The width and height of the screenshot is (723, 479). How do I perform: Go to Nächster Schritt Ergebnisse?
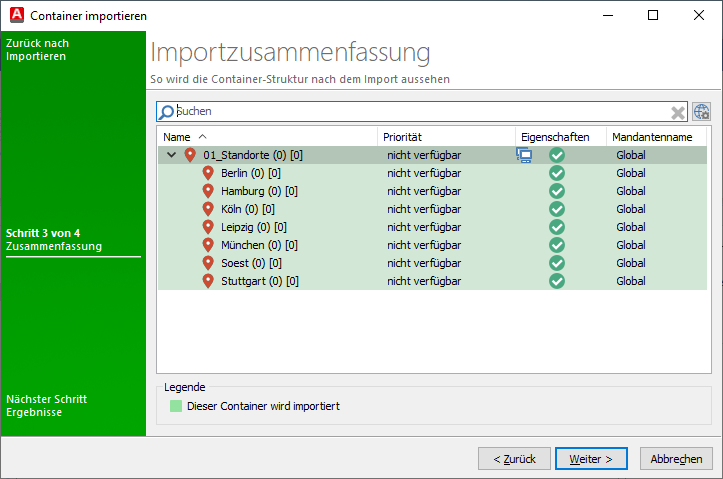46,406
